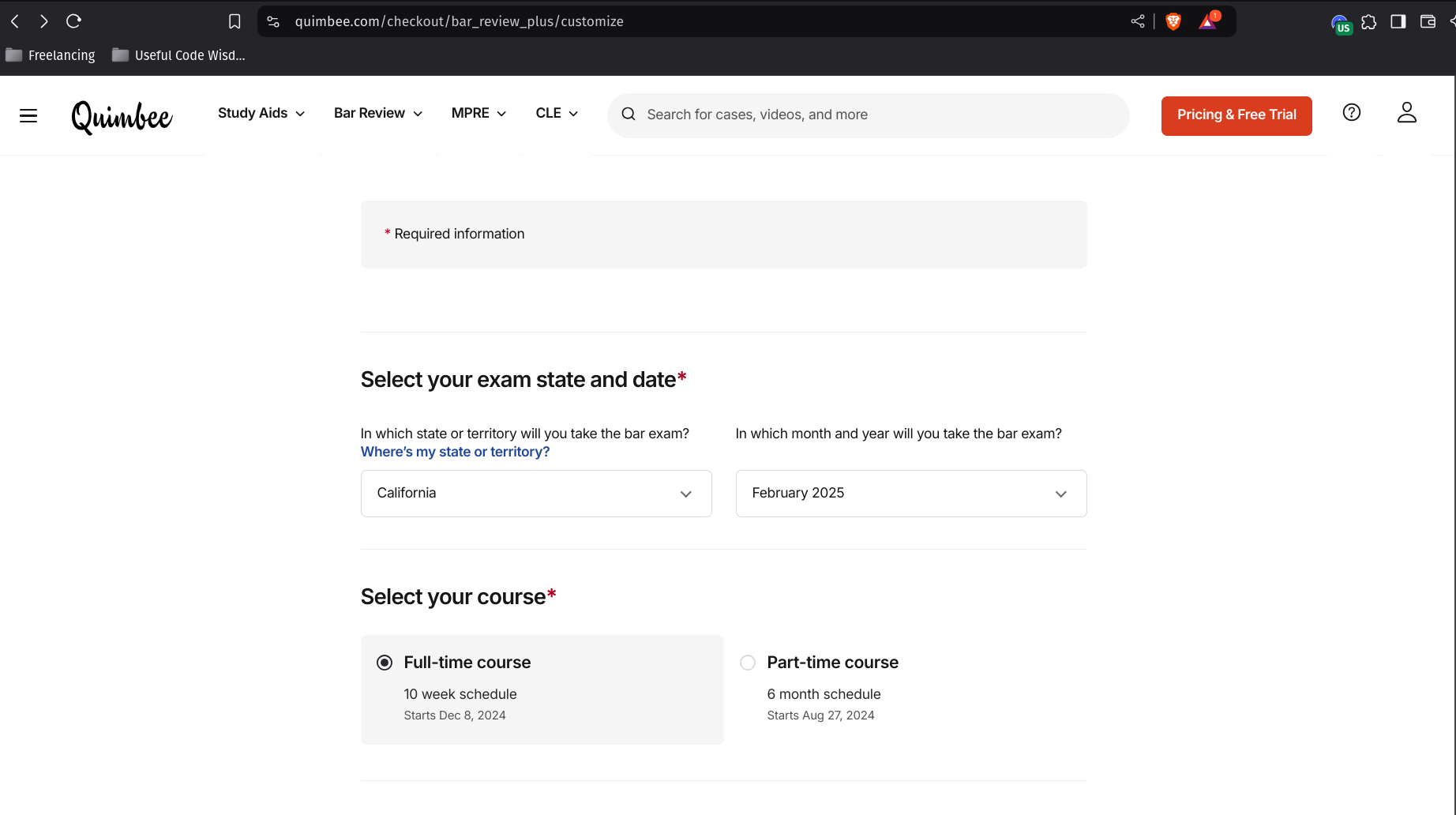Click the Brave Shields lion icon

pyautogui.click(x=1173, y=22)
